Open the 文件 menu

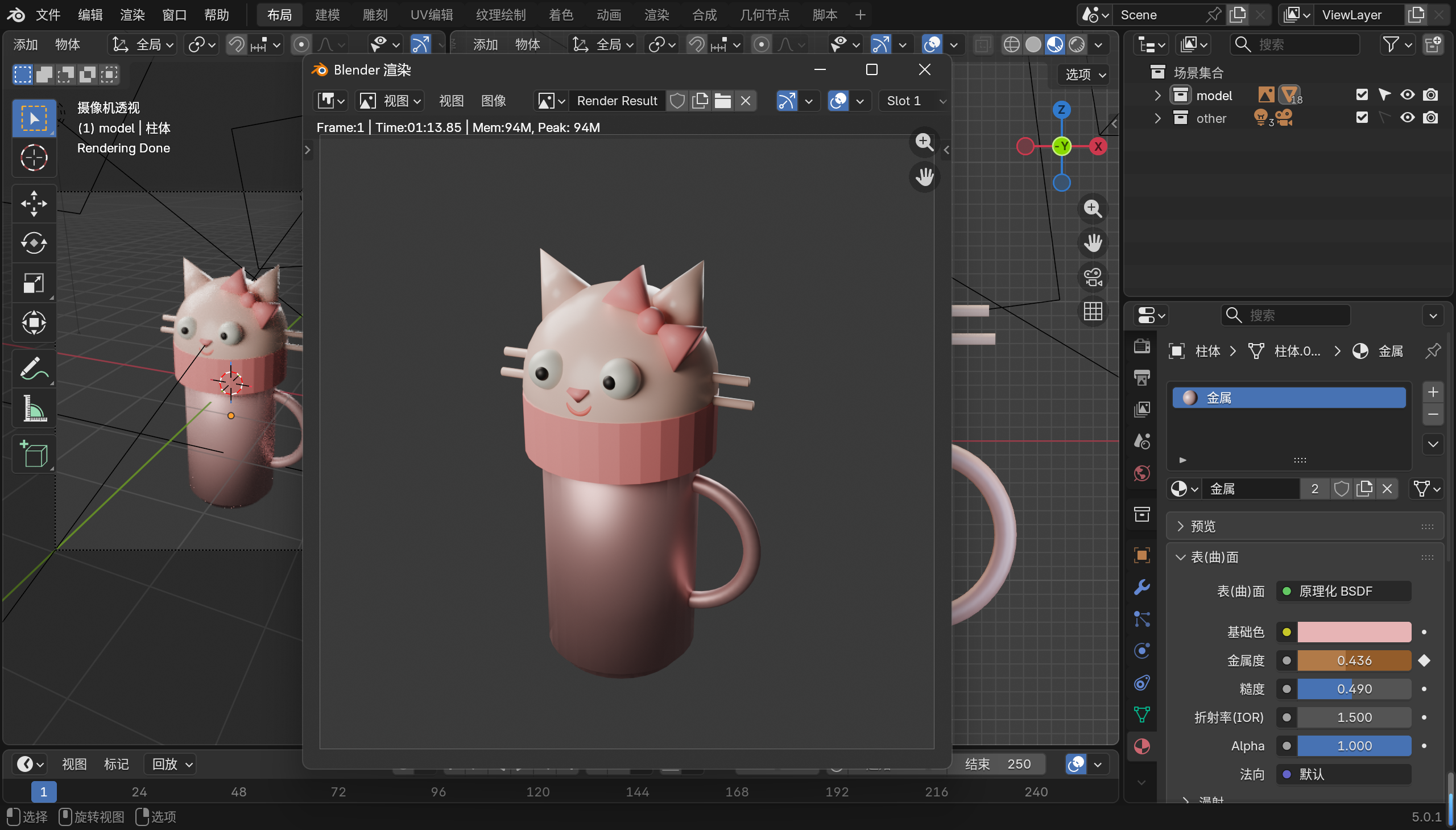tap(48, 15)
